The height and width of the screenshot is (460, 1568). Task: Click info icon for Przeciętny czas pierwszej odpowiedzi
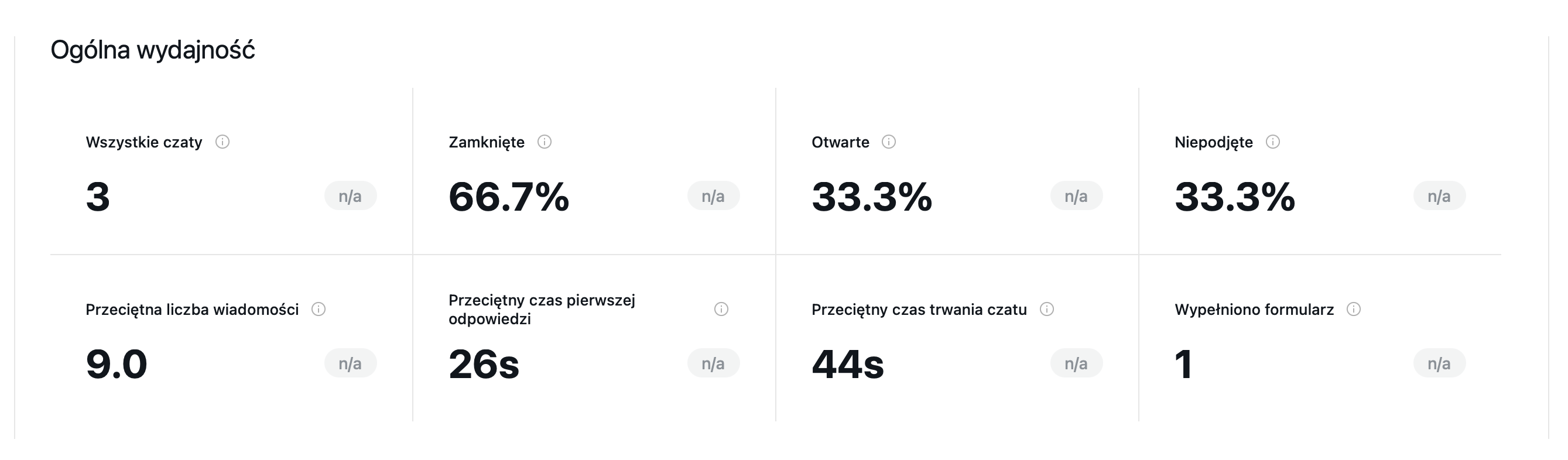(721, 309)
